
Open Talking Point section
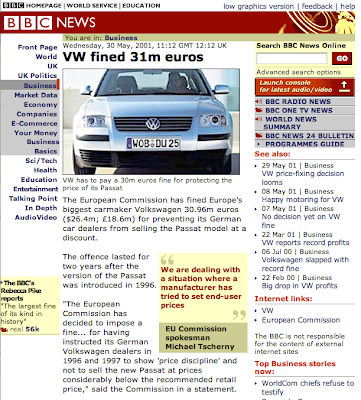33,198
